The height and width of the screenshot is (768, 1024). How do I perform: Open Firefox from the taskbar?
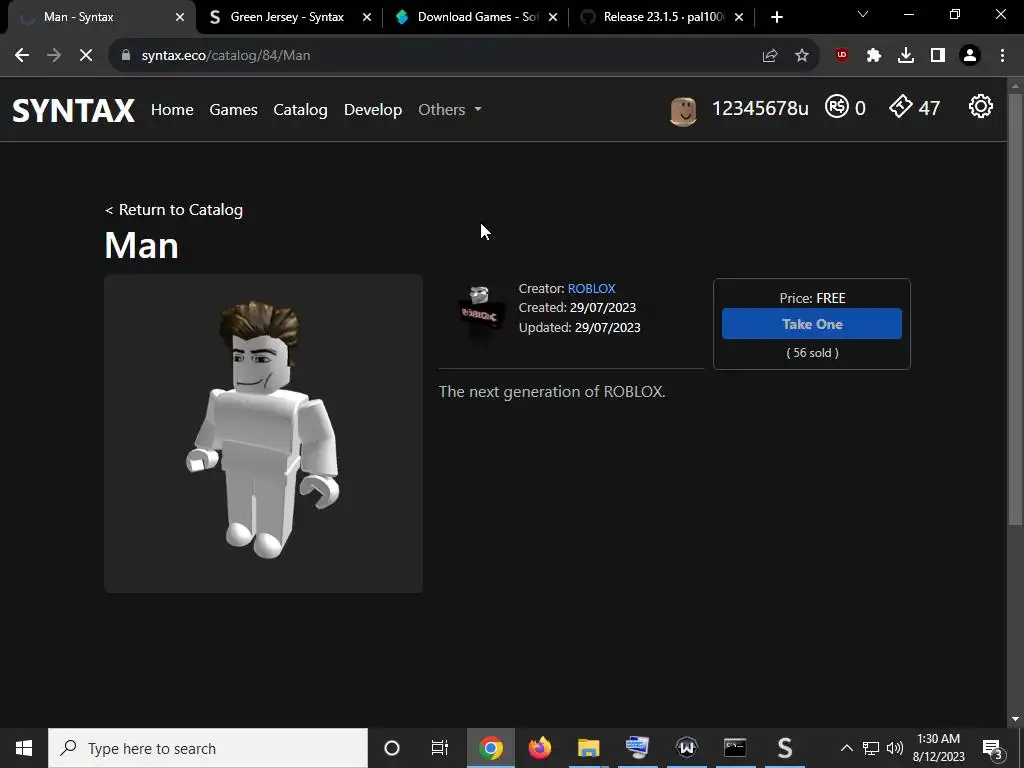[x=539, y=748]
